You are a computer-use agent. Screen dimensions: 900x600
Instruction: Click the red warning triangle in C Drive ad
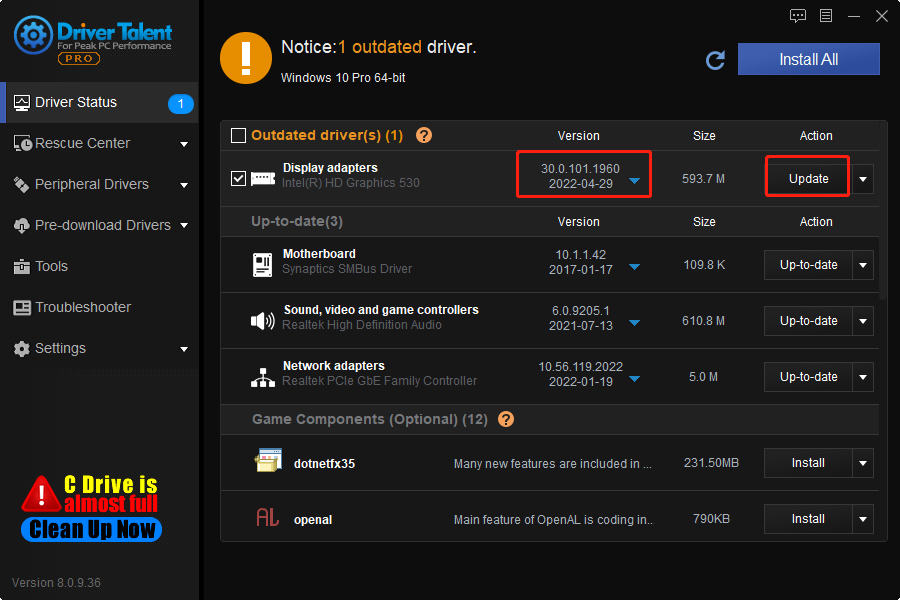coord(41,494)
